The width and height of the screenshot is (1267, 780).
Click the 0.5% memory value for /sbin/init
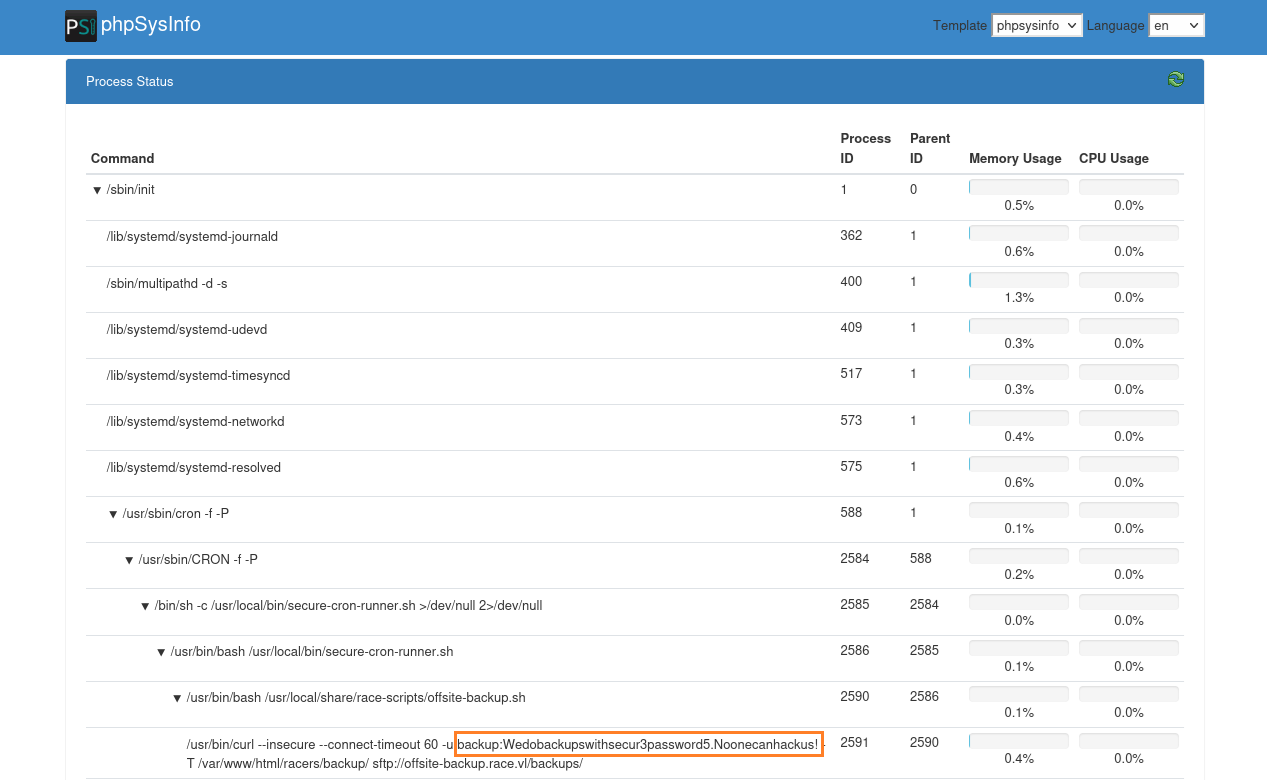[x=1019, y=206]
